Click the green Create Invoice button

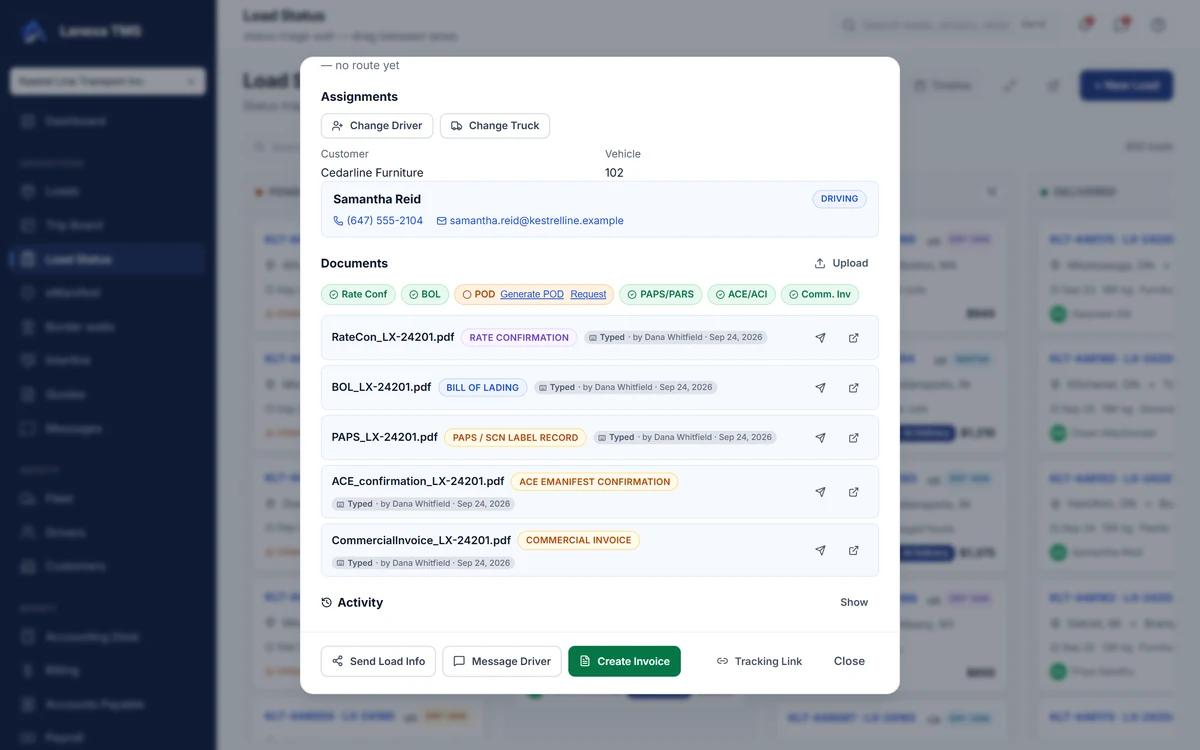[x=624, y=661]
